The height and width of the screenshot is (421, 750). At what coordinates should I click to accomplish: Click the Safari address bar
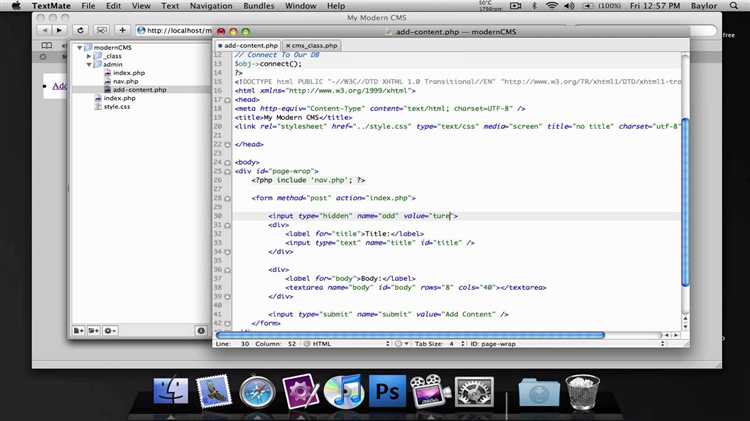tap(175, 30)
